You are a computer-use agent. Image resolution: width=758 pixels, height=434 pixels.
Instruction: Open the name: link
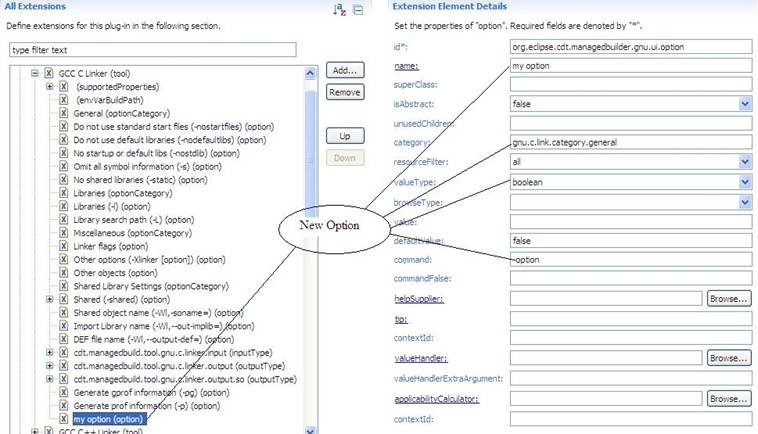coord(407,66)
